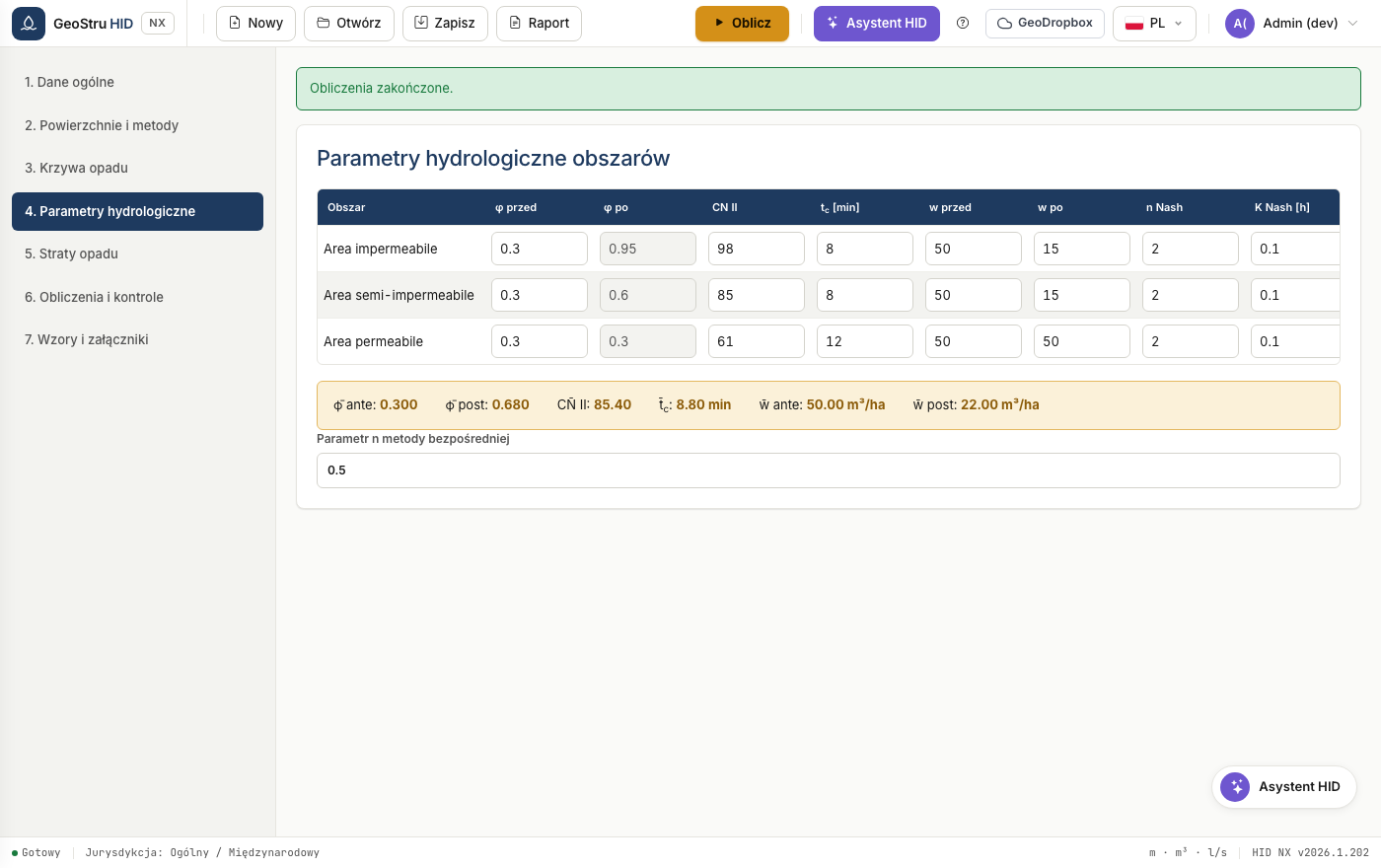Edit w przed for Area impermeable
The height and width of the screenshot is (868, 1381).
coord(974,249)
